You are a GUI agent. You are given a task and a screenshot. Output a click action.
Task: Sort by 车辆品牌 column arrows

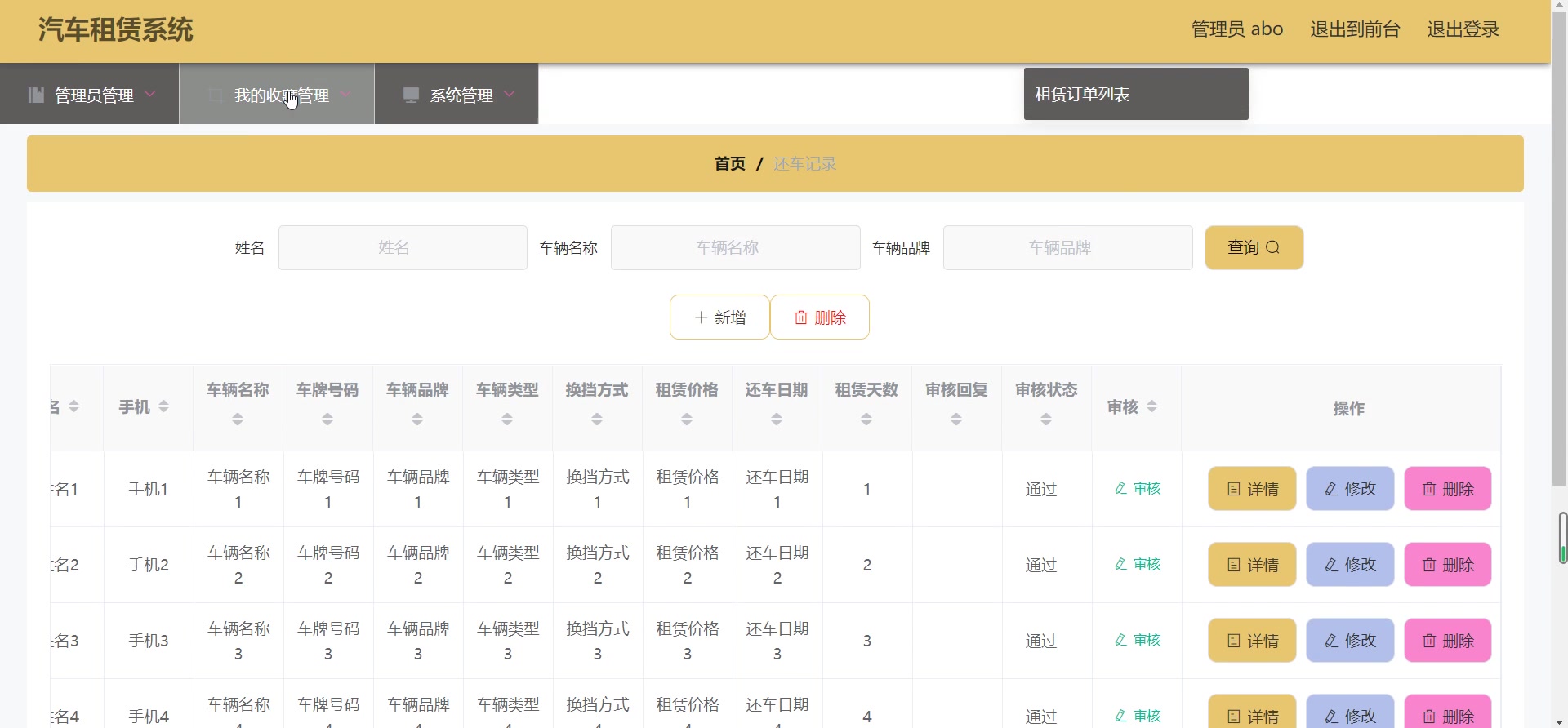(417, 419)
